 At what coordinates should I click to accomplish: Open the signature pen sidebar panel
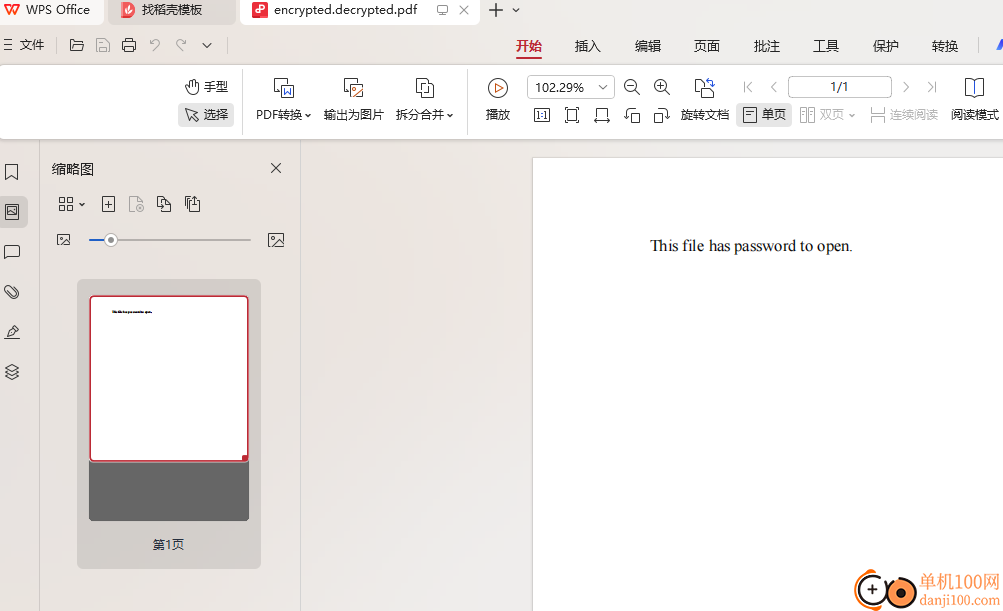pyautogui.click(x=12, y=332)
